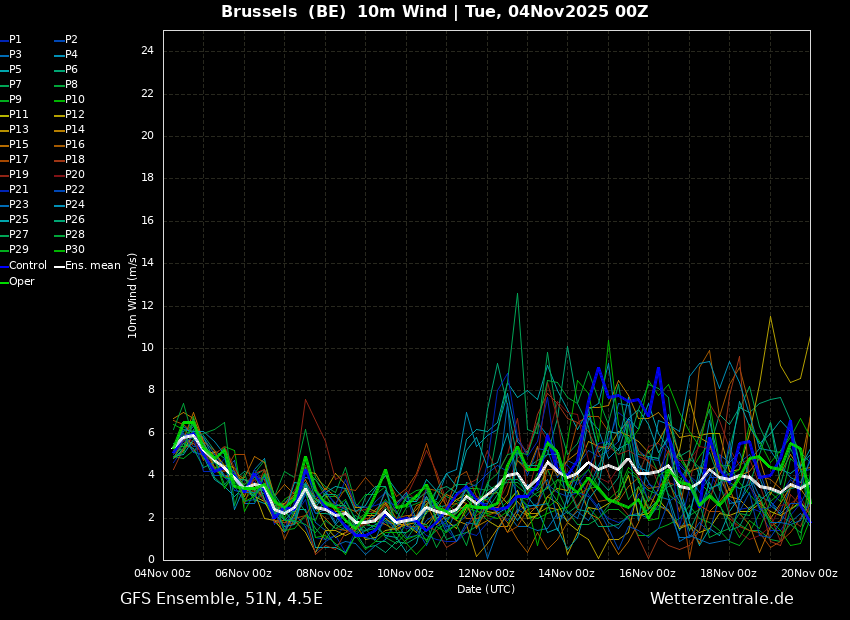Viewport: 850px width, 620px height.
Task: Click the 10m Wind (m/s) axis label
Action: pos(133,295)
